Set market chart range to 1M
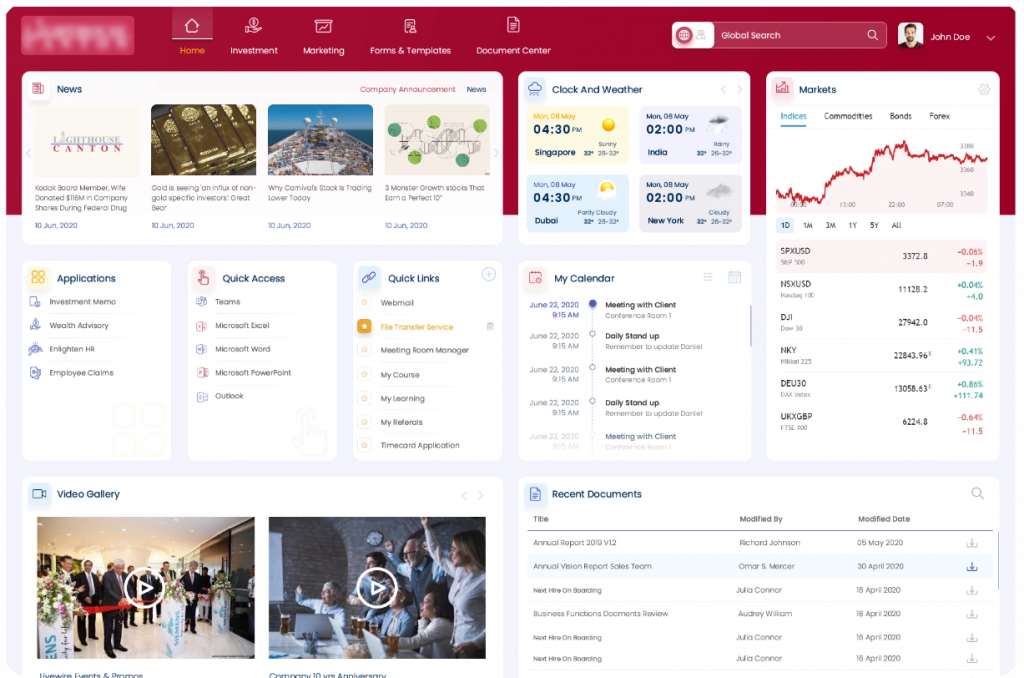The width and height of the screenshot is (1024, 678). tap(808, 225)
